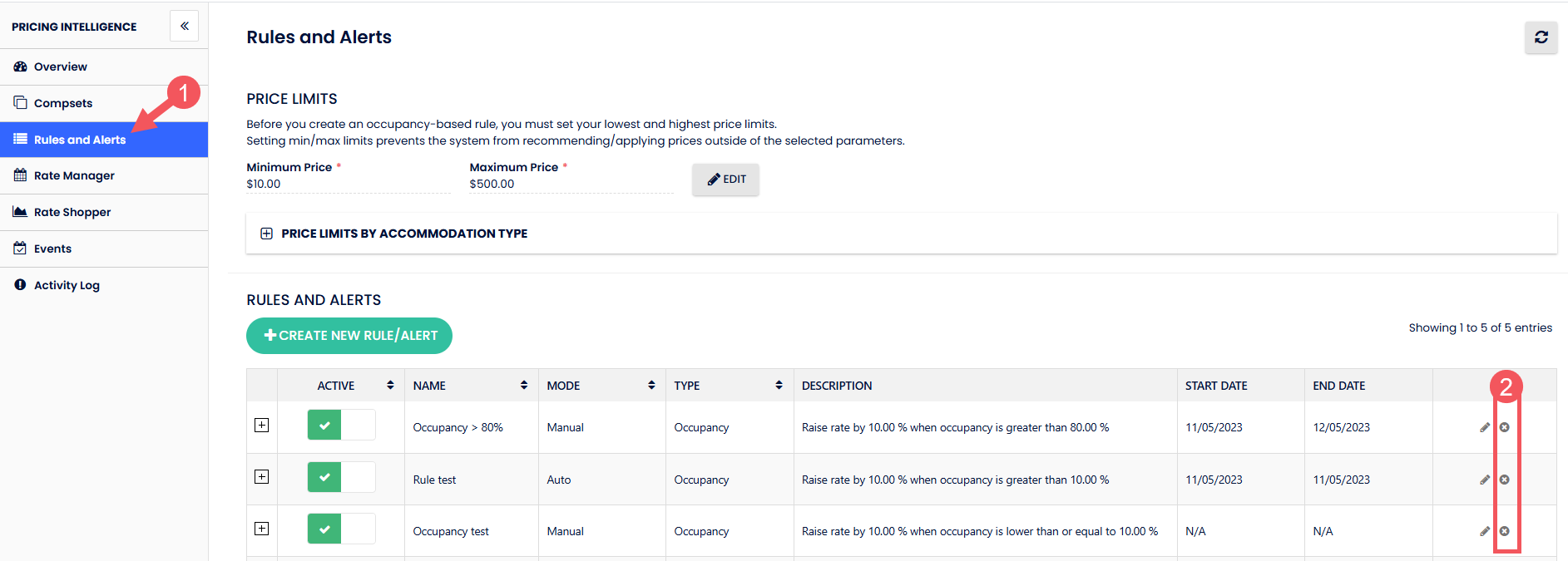Expand Price Limits by Accommodation Type

point(267,234)
